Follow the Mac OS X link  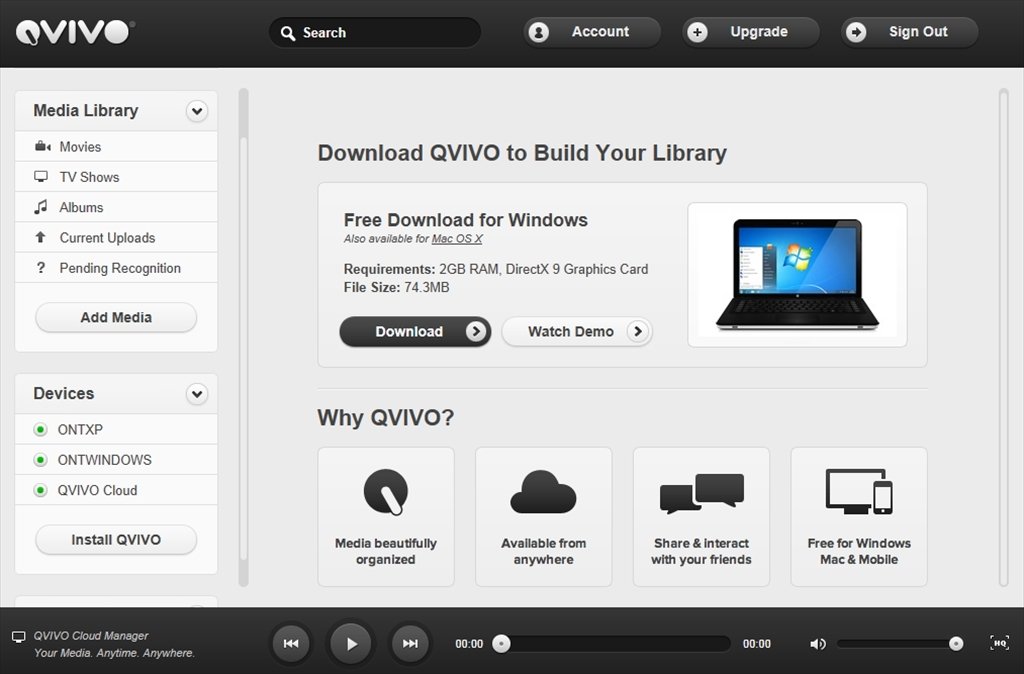[x=457, y=239]
